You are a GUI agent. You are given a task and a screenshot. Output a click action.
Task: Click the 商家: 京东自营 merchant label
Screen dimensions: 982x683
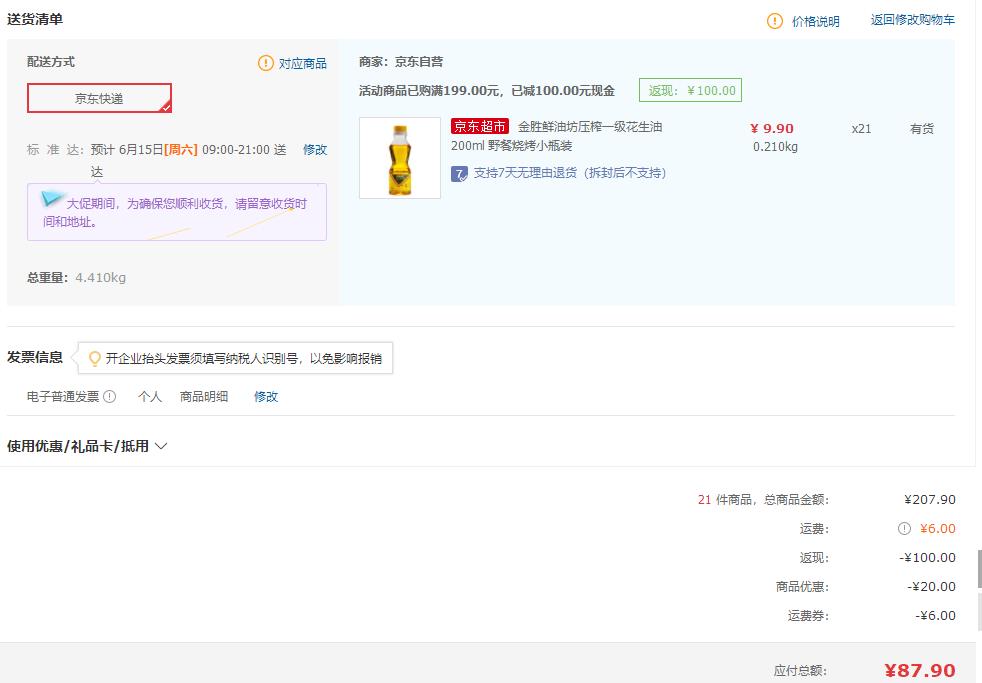pos(401,61)
